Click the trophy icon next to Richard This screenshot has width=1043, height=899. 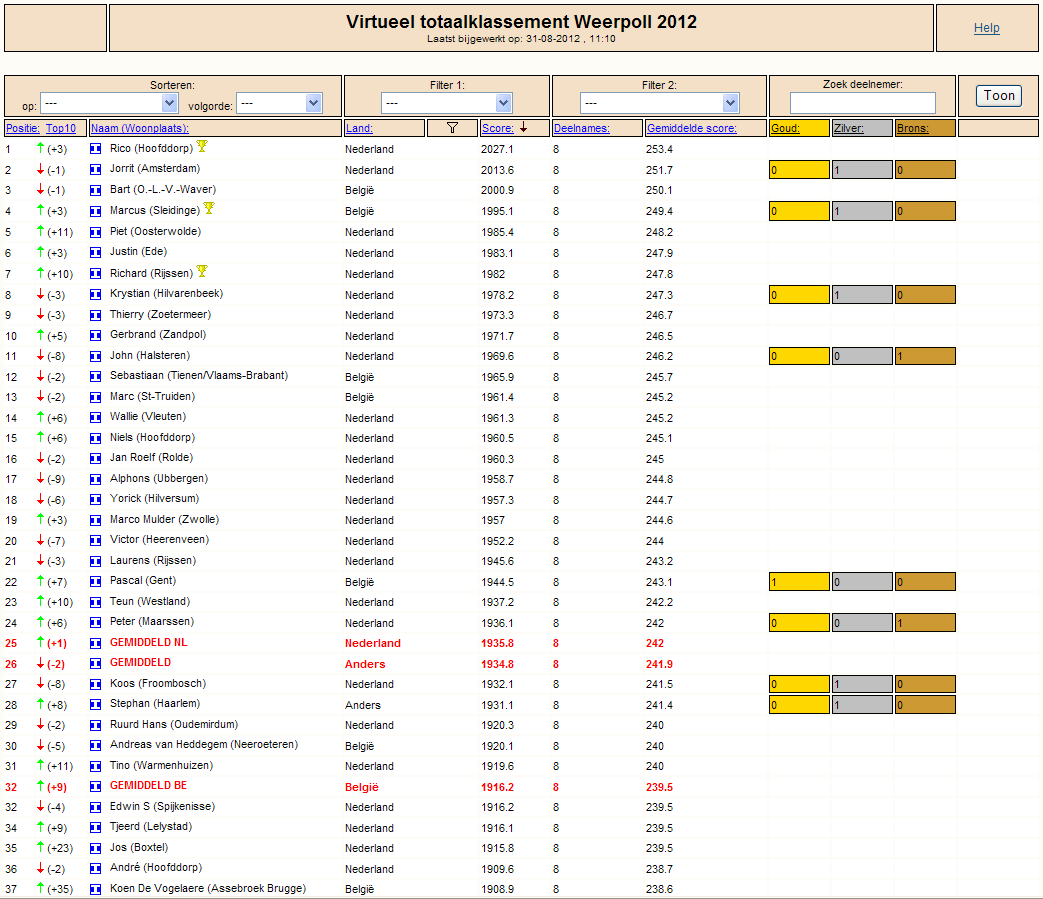coord(202,271)
